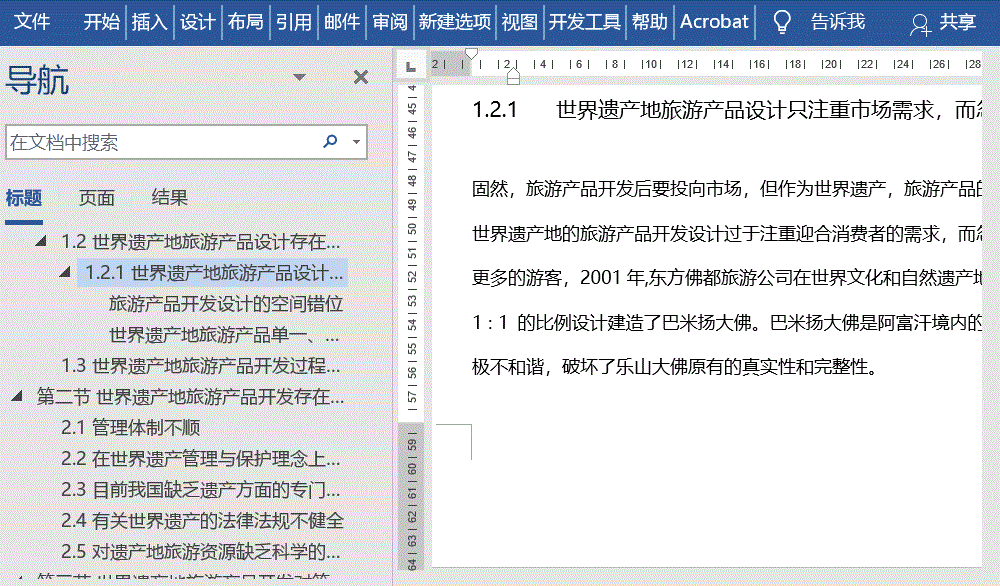Viewport: 1000px width, 586px height.
Task: Click the Tell Me lightbulb icon
Action: [x=783, y=20]
